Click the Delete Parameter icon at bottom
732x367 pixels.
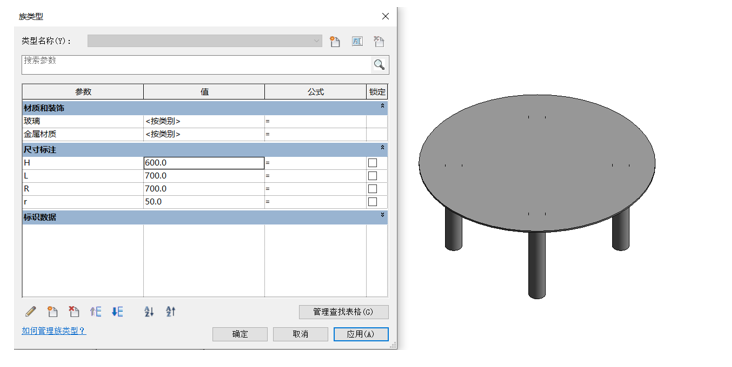(74, 311)
